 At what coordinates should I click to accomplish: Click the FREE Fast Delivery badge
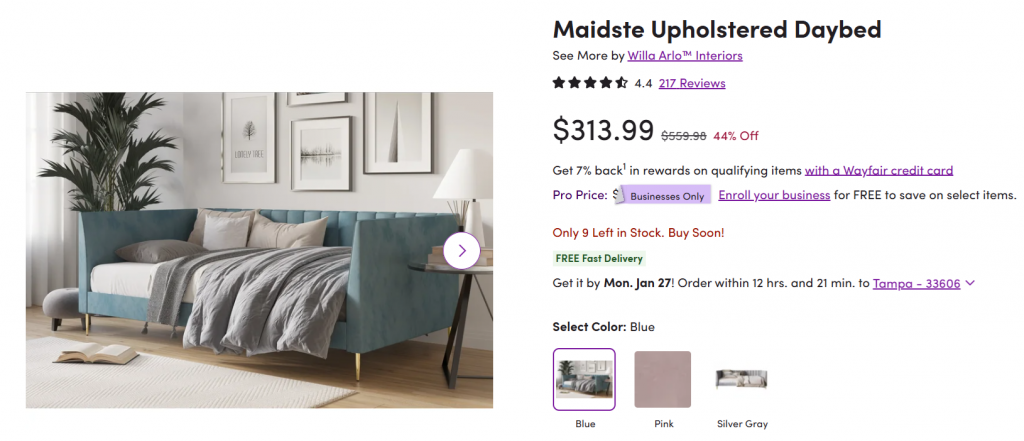(599, 258)
